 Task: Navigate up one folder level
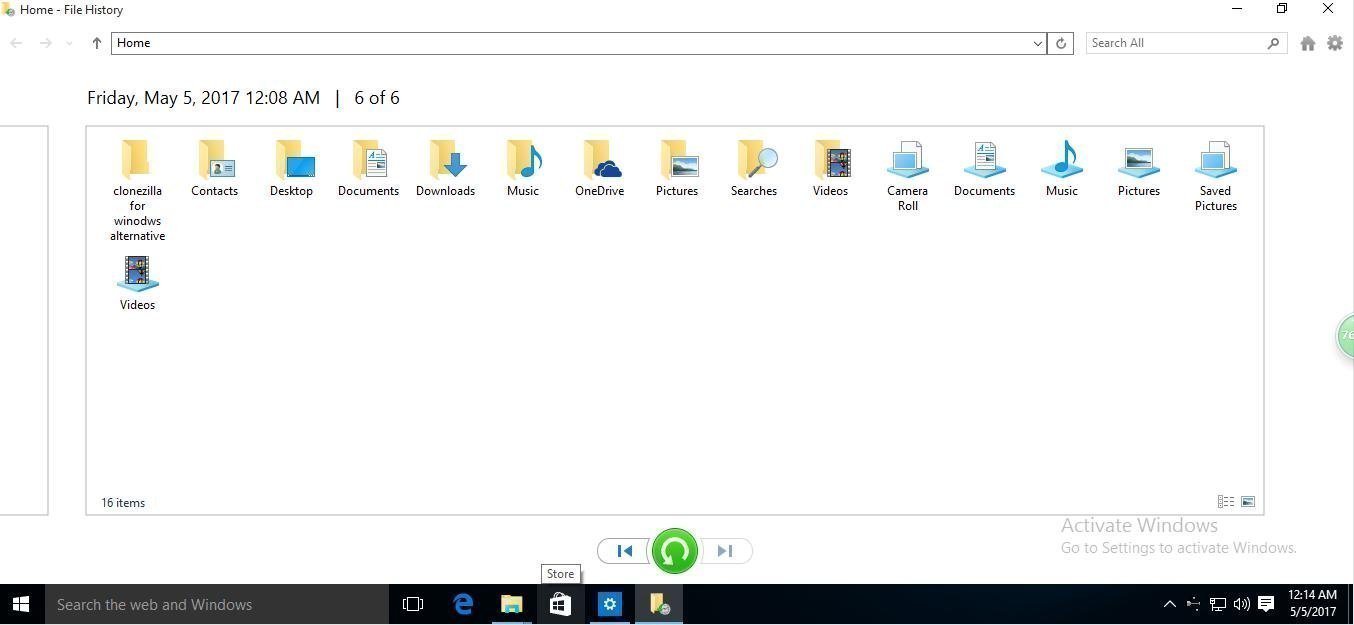[96, 43]
